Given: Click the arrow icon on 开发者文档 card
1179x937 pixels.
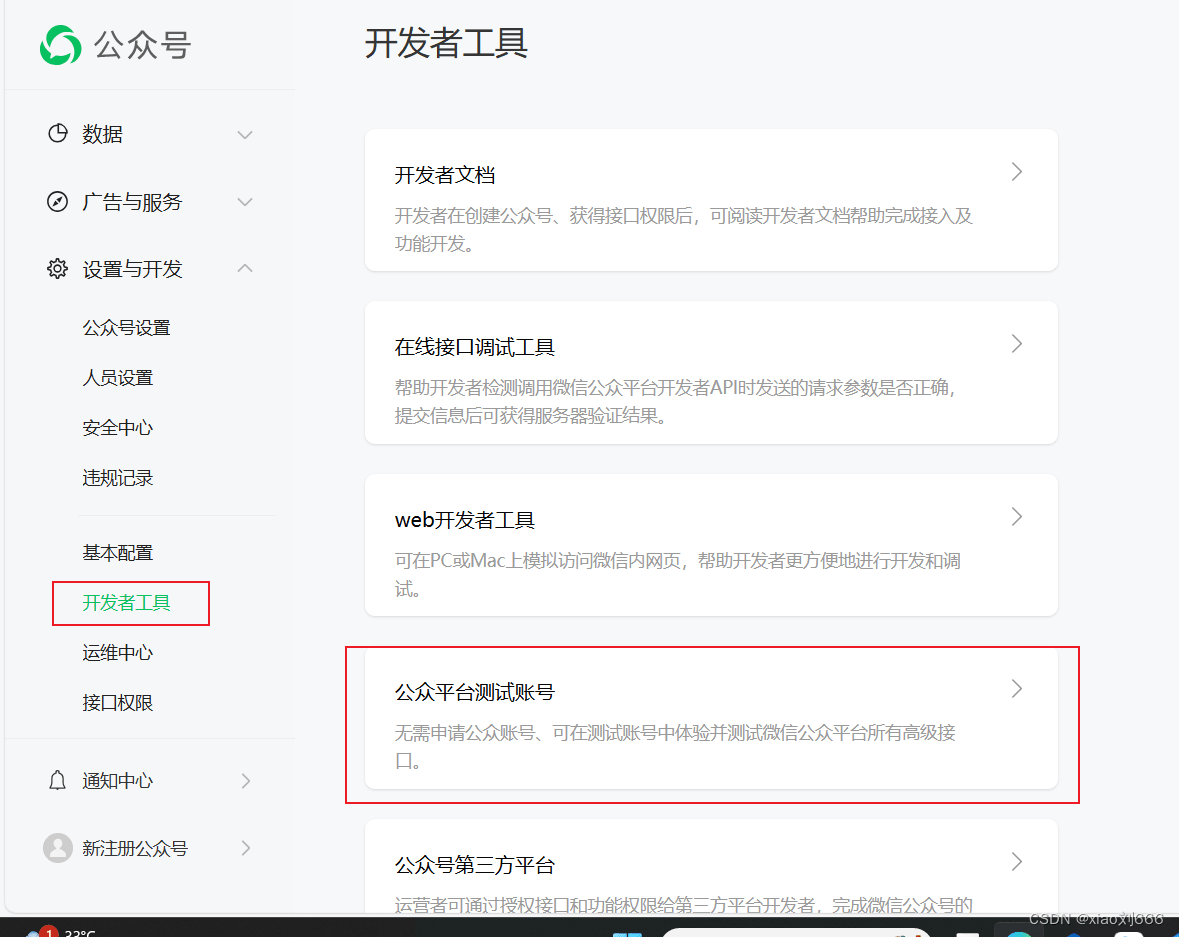Looking at the screenshot, I should (1017, 172).
